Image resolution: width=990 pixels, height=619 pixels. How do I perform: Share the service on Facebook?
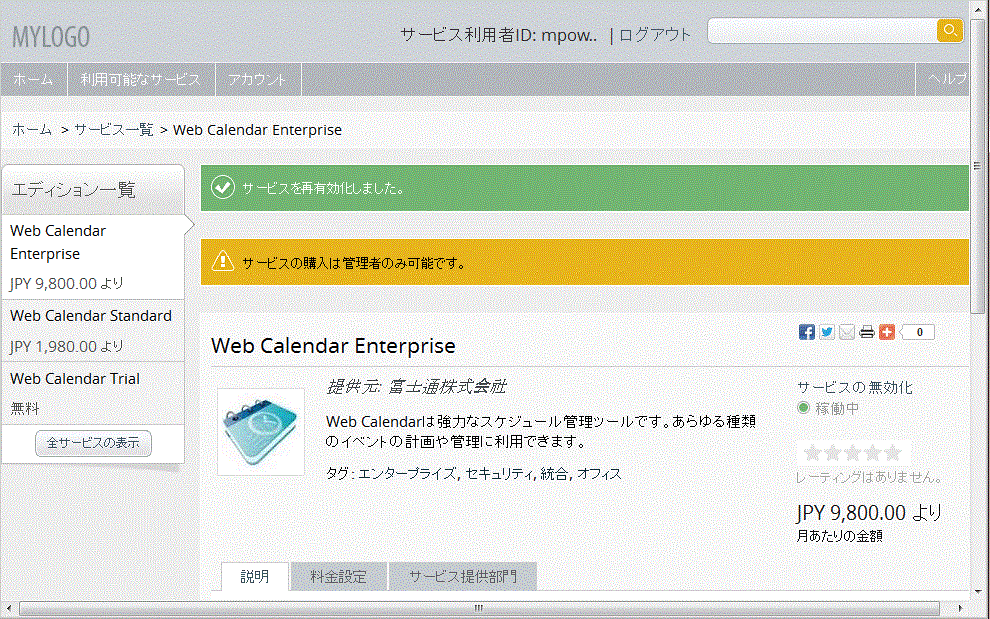(806, 332)
